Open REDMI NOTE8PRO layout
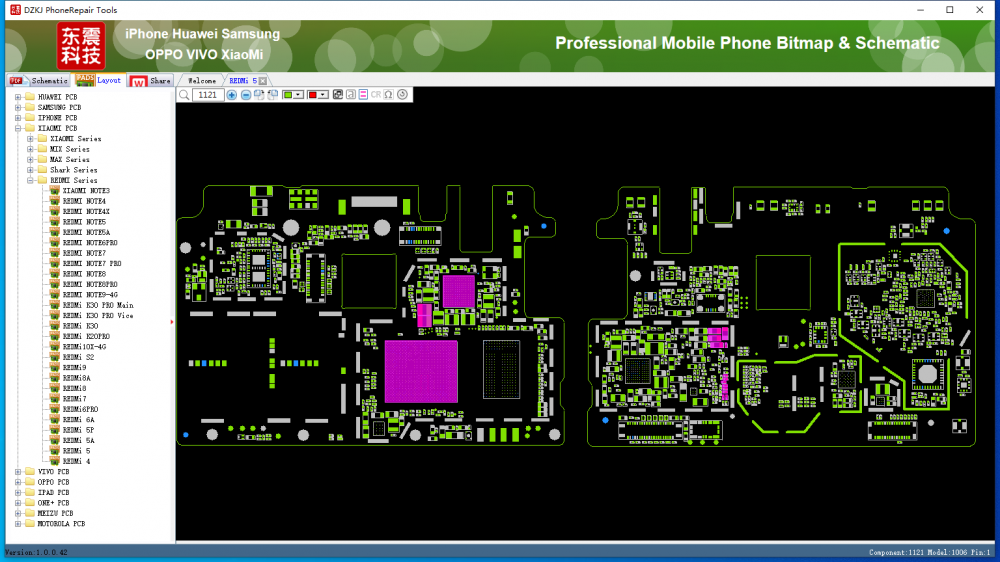The image size is (1000, 562). coord(90,285)
